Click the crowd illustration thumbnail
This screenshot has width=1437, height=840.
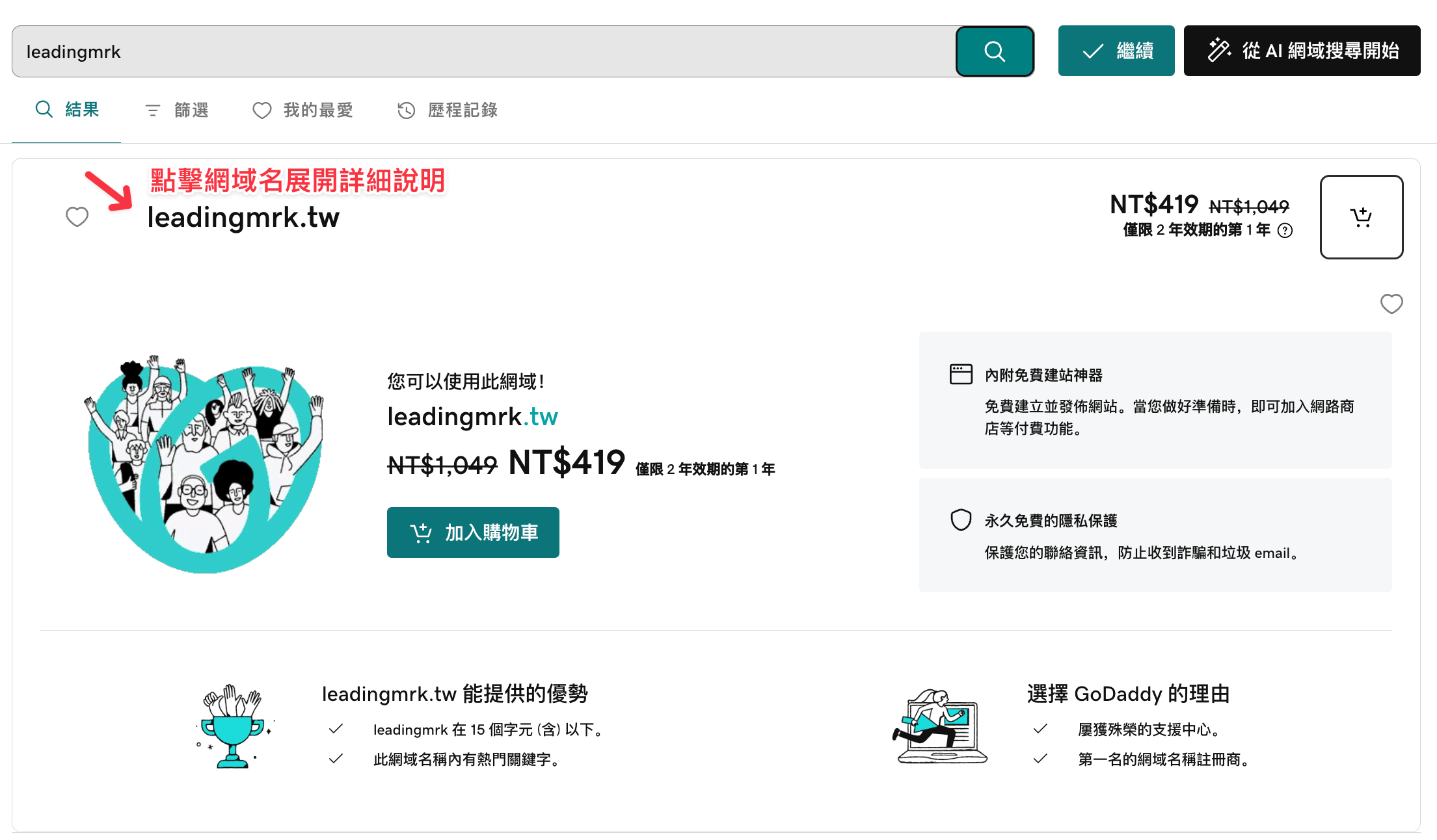coord(204,464)
